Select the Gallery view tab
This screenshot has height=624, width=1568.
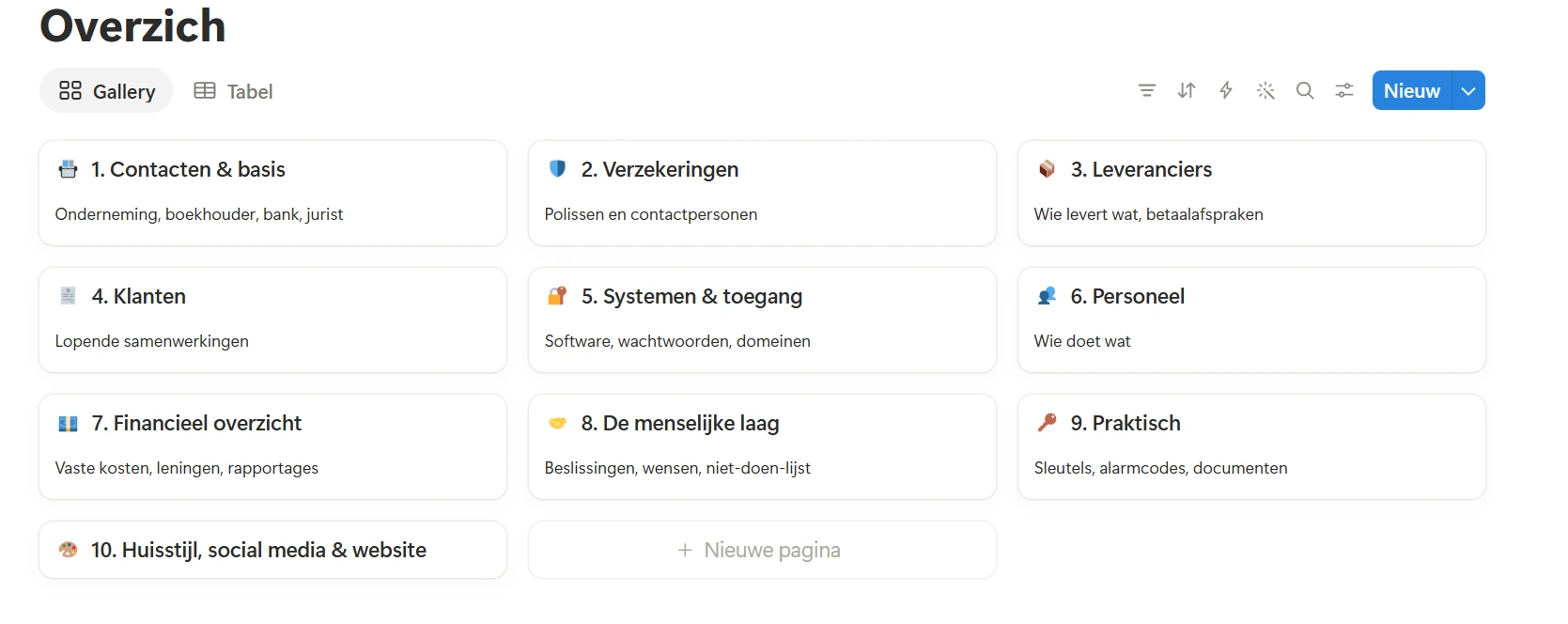point(106,91)
